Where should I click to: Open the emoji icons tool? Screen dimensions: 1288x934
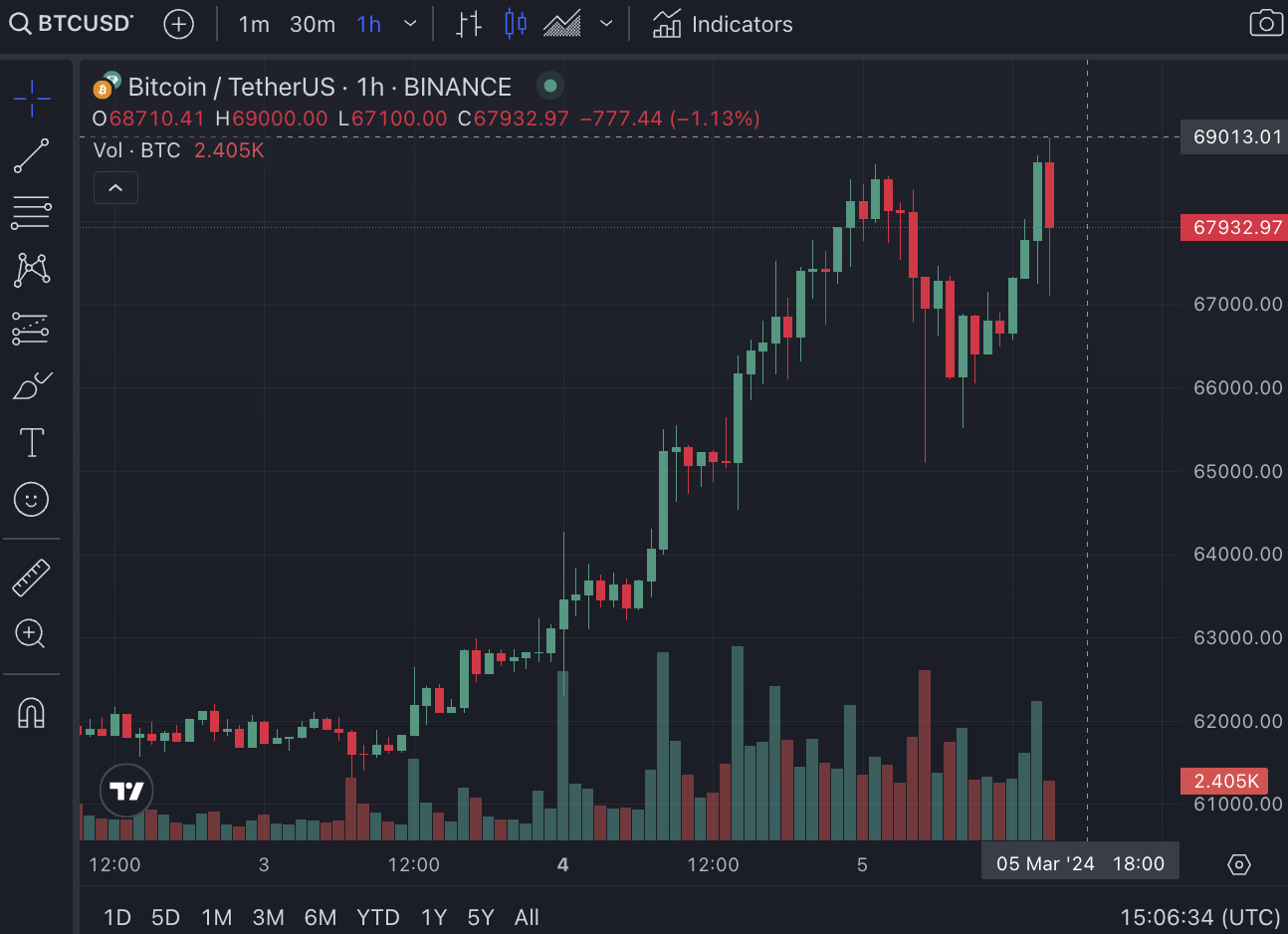32,499
